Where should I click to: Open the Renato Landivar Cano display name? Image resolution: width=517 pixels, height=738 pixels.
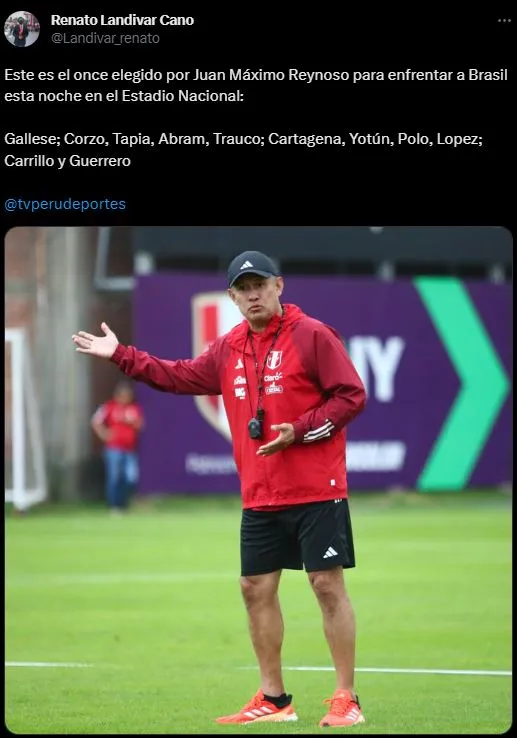coord(122,20)
